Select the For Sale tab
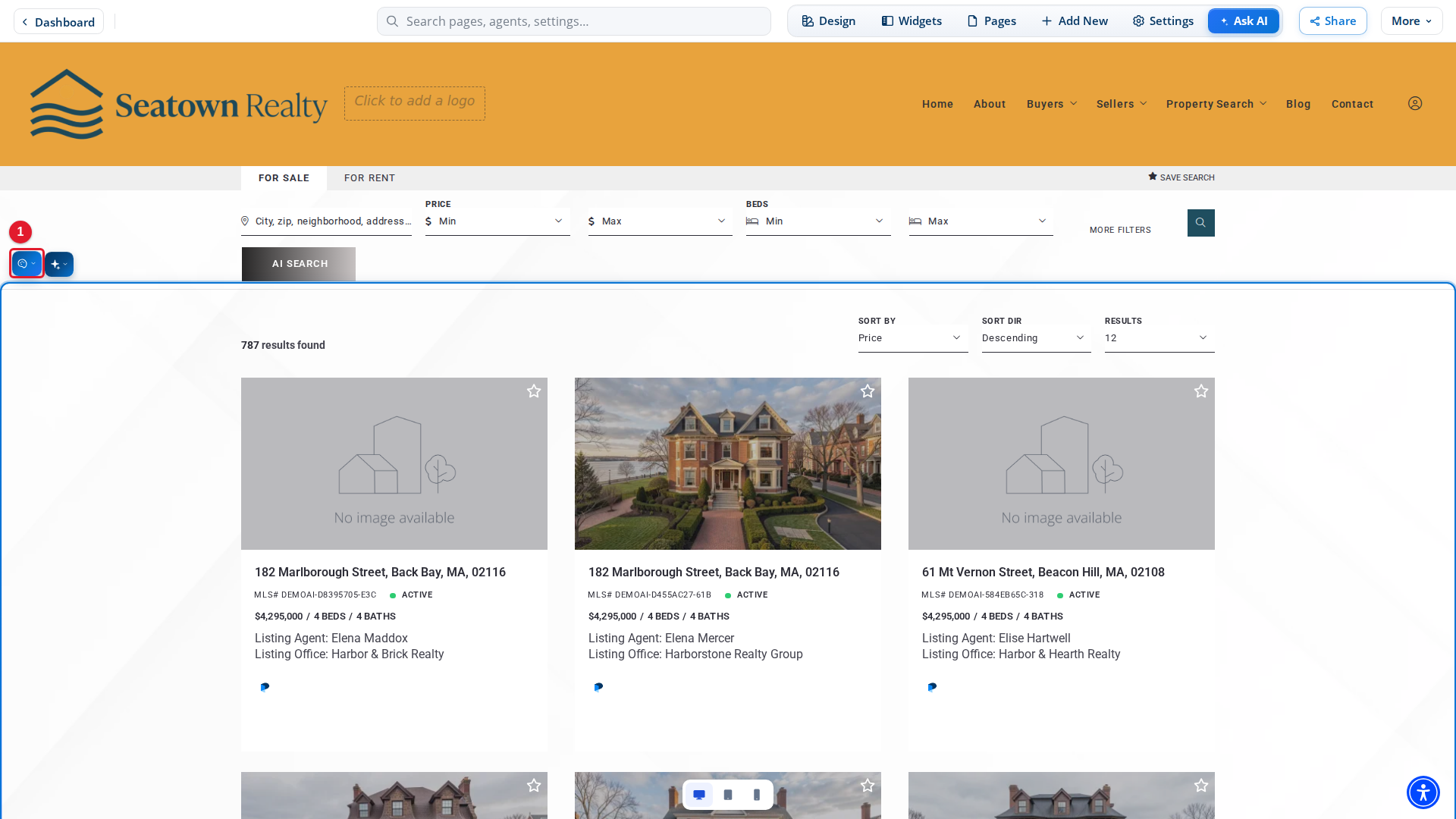Screen dimensions: 1456x819 pos(284,178)
